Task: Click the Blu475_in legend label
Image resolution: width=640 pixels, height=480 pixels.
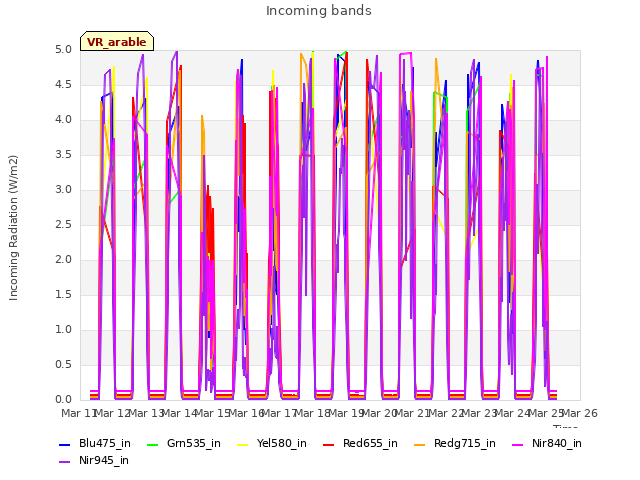Action: 105,443
